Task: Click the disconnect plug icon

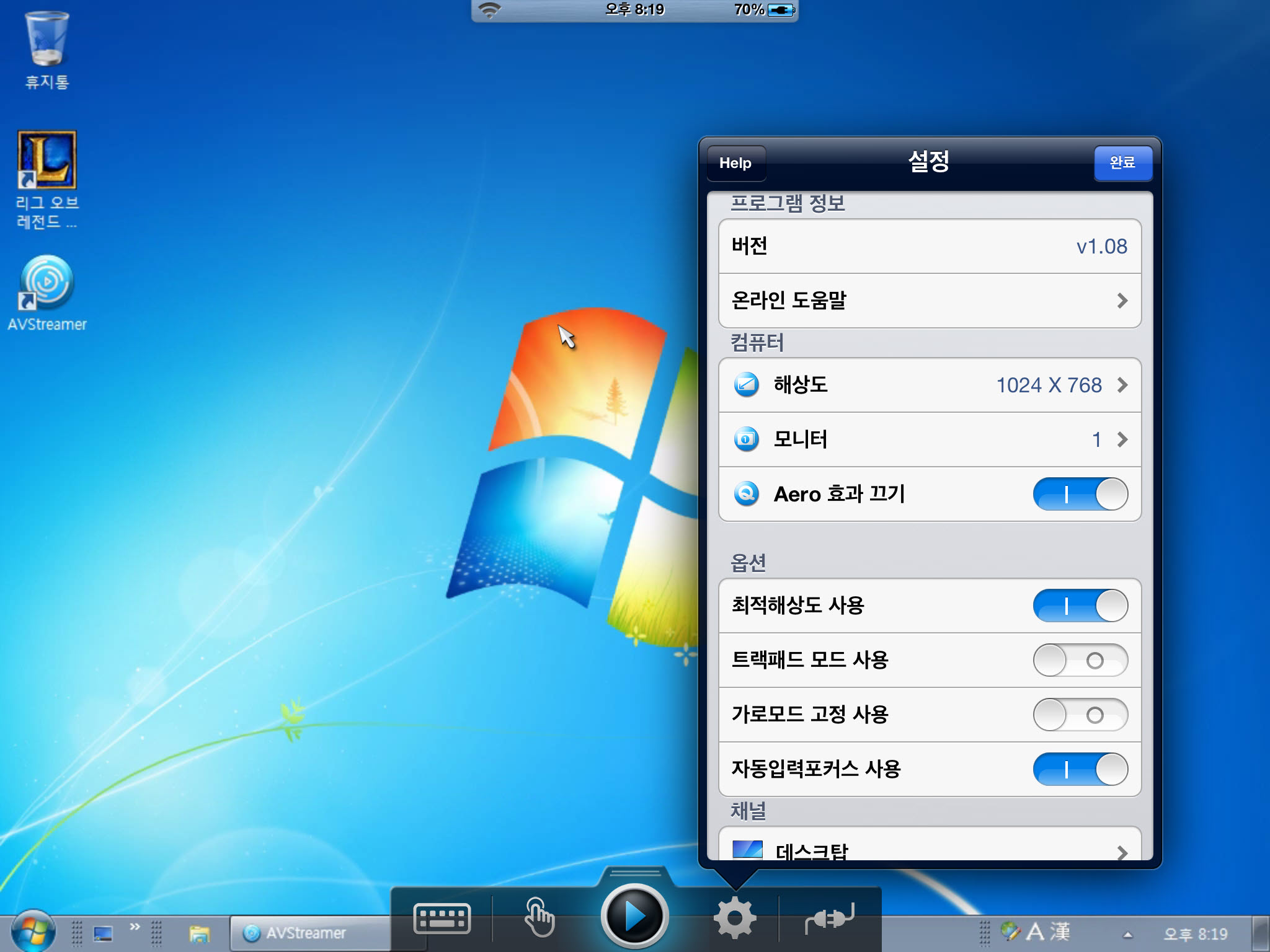Action: [830, 918]
